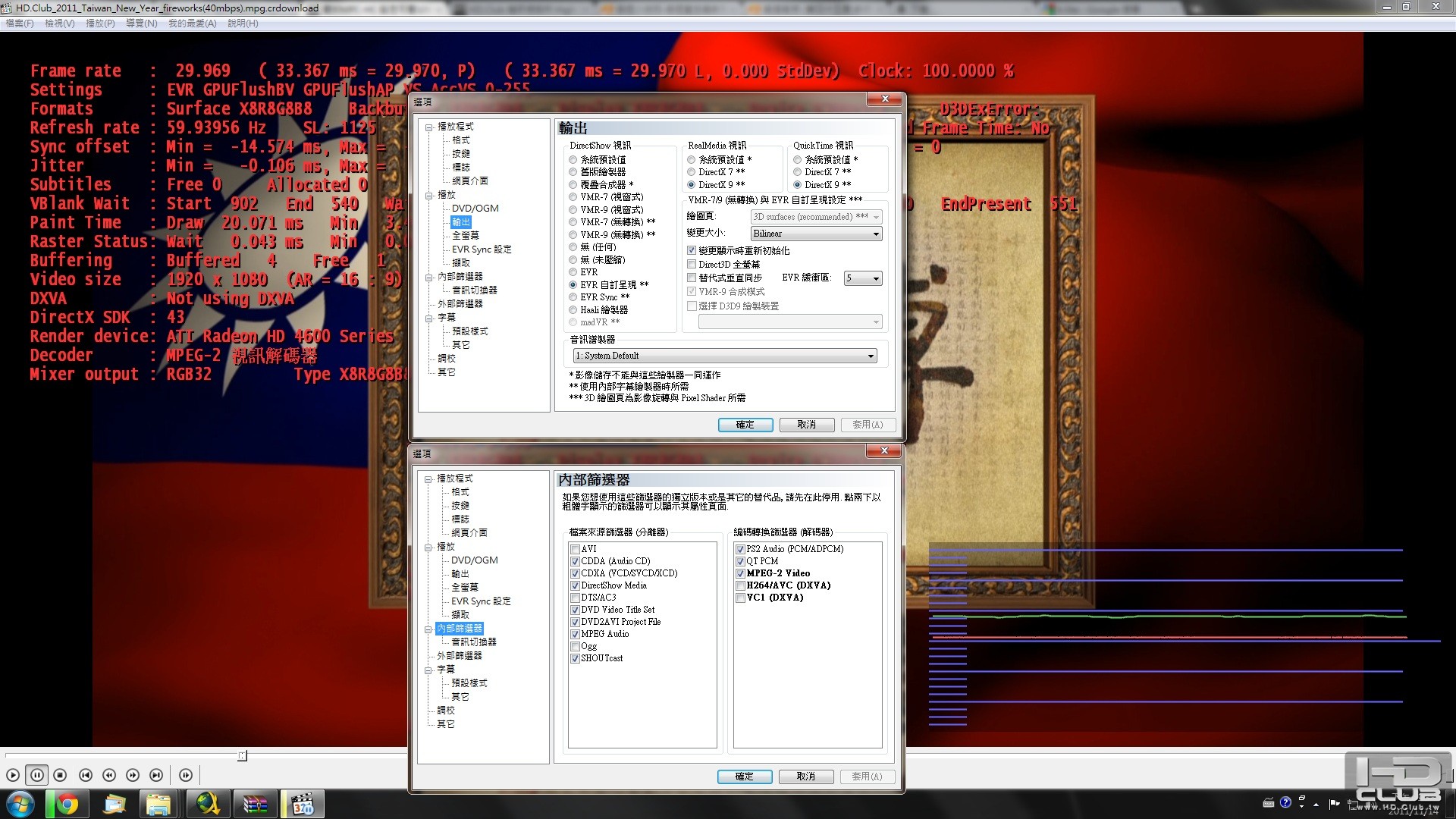Collapse 內部篩選器 node in lower dialog tree

(x=428, y=629)
